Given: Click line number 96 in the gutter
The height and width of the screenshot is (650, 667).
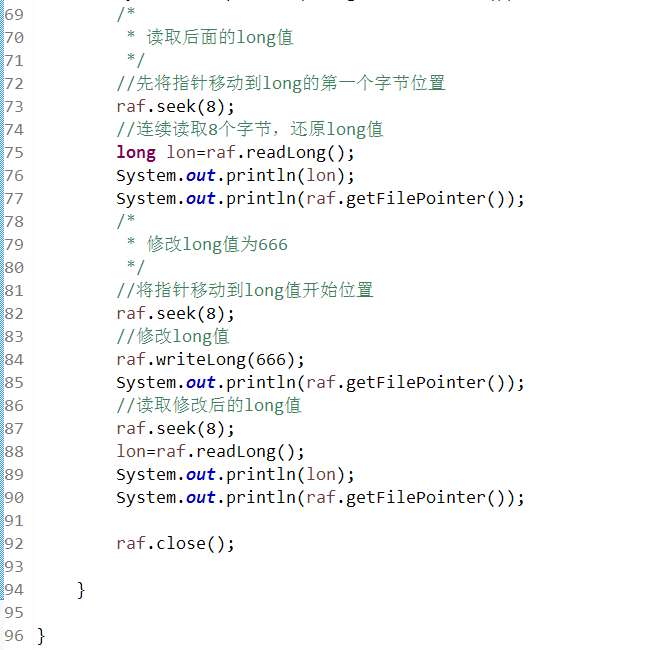Looking at the screenshot, I should click(14, 636).
